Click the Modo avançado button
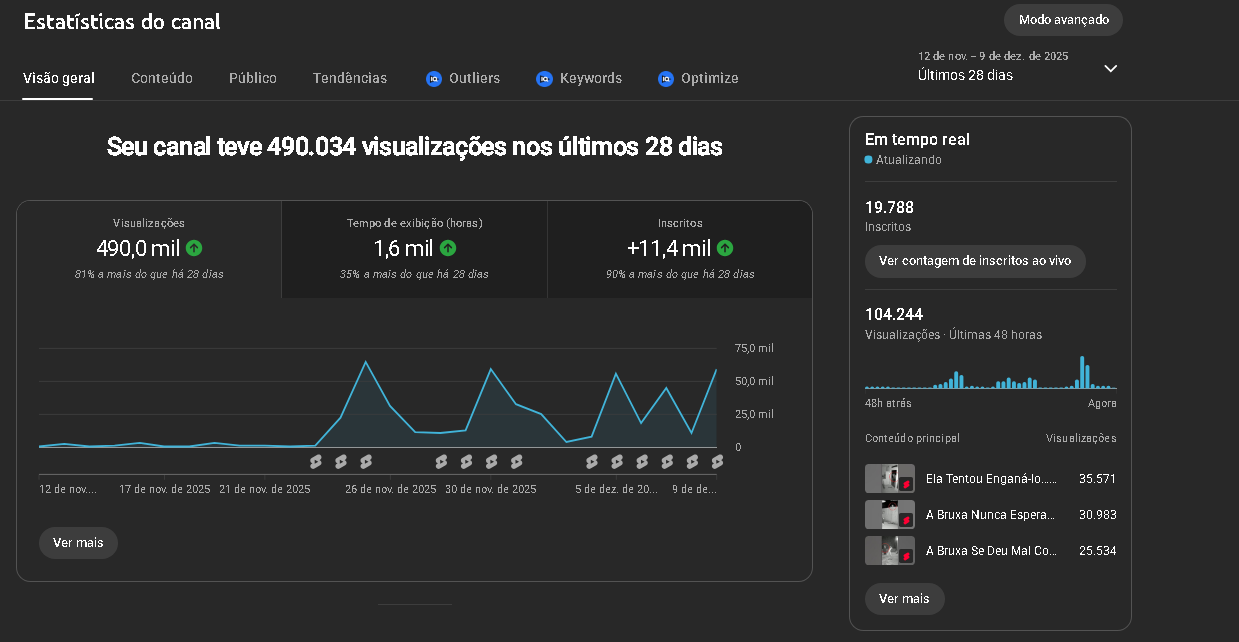This screenshot has height=642, width=1239. [1063, 20]
